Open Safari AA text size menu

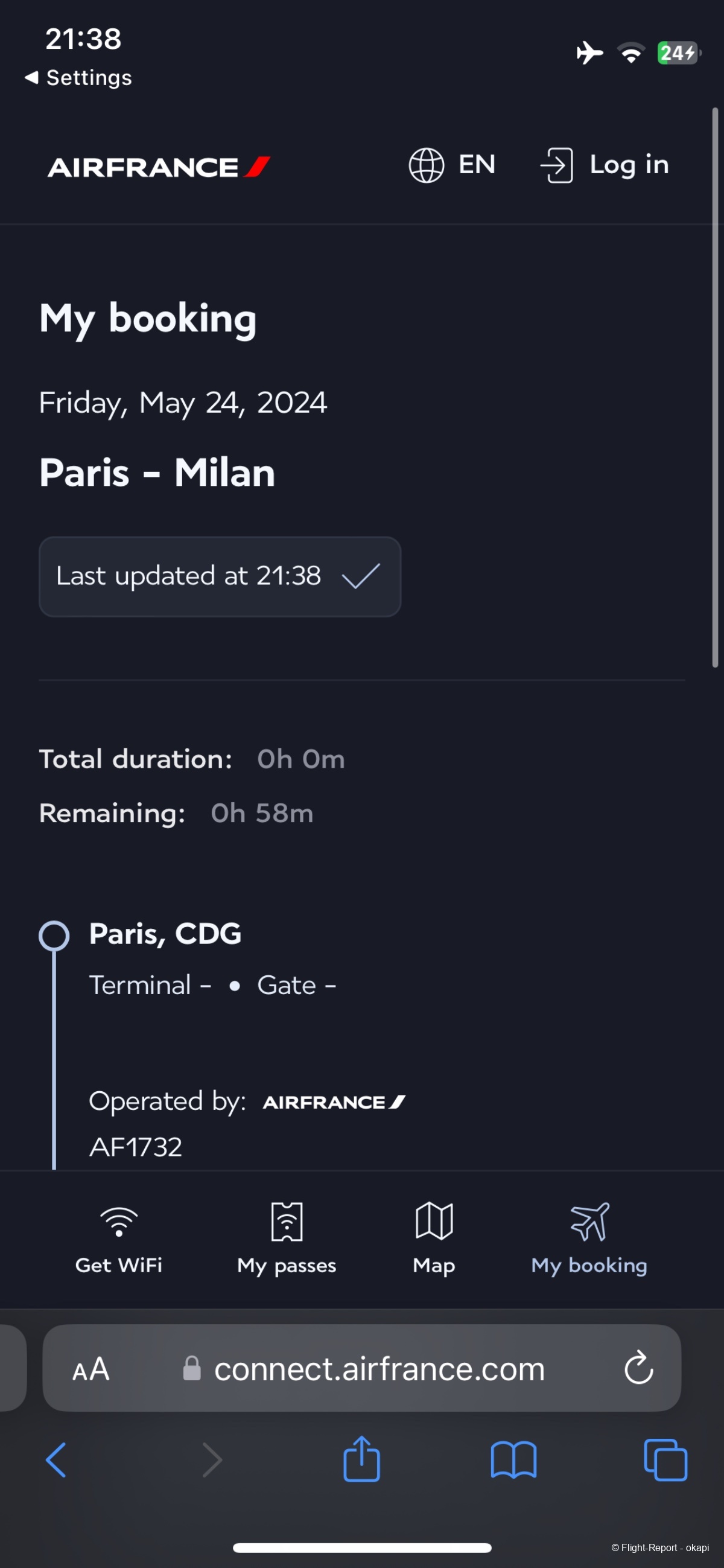[x=91, y=1369]
